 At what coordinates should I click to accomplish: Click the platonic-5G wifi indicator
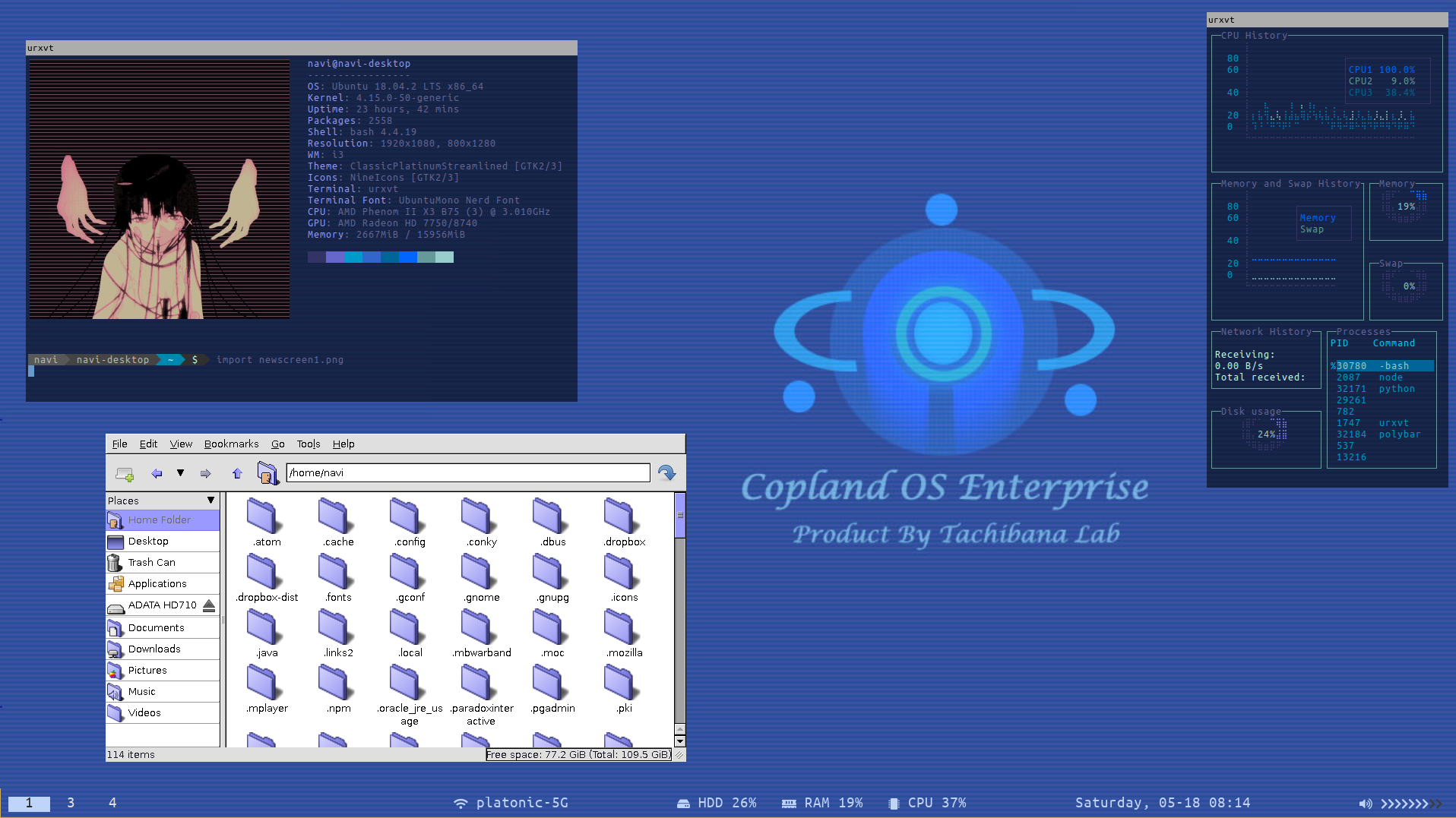pos(511,803)
